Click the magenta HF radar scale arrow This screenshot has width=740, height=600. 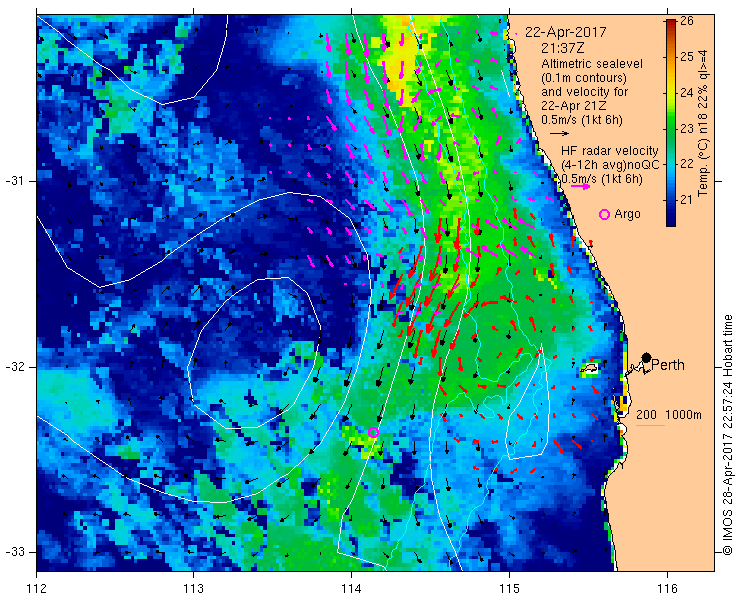click(580, 186)
